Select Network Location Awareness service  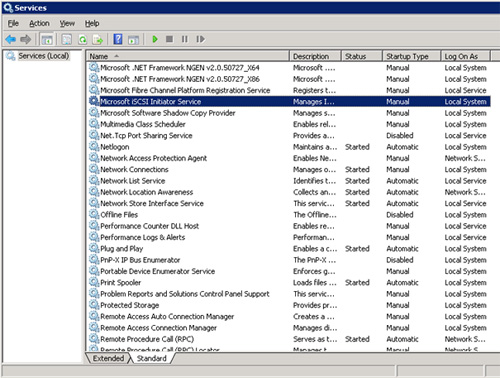[289, 192]
